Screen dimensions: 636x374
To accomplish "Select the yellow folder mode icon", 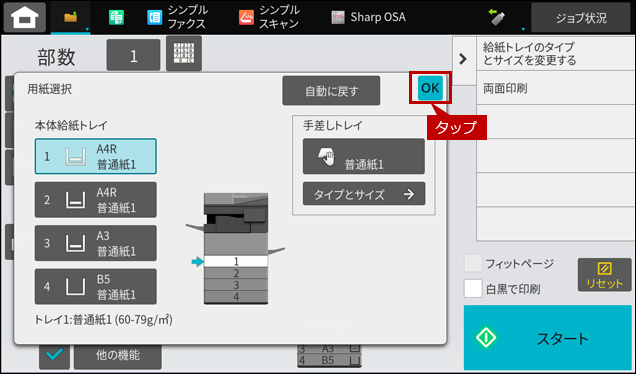I will pos(71,17).
